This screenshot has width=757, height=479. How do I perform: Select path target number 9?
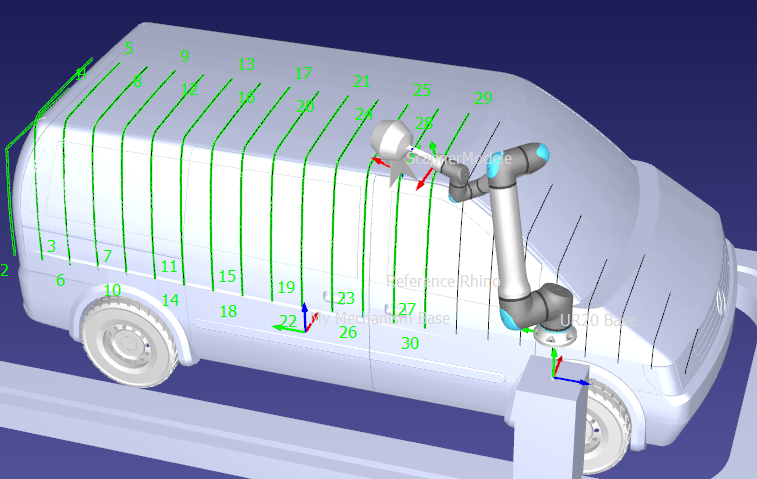click(x=184, y=56)
